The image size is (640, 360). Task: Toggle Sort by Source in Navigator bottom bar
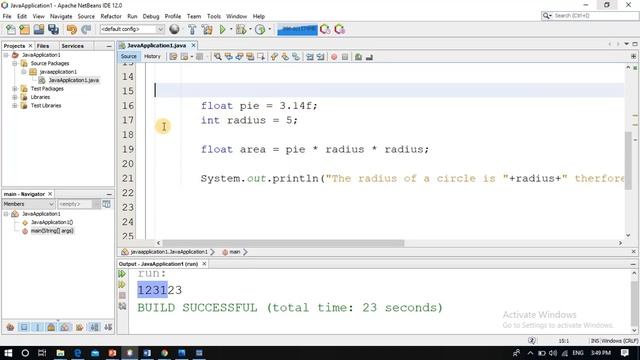point(108,327)
